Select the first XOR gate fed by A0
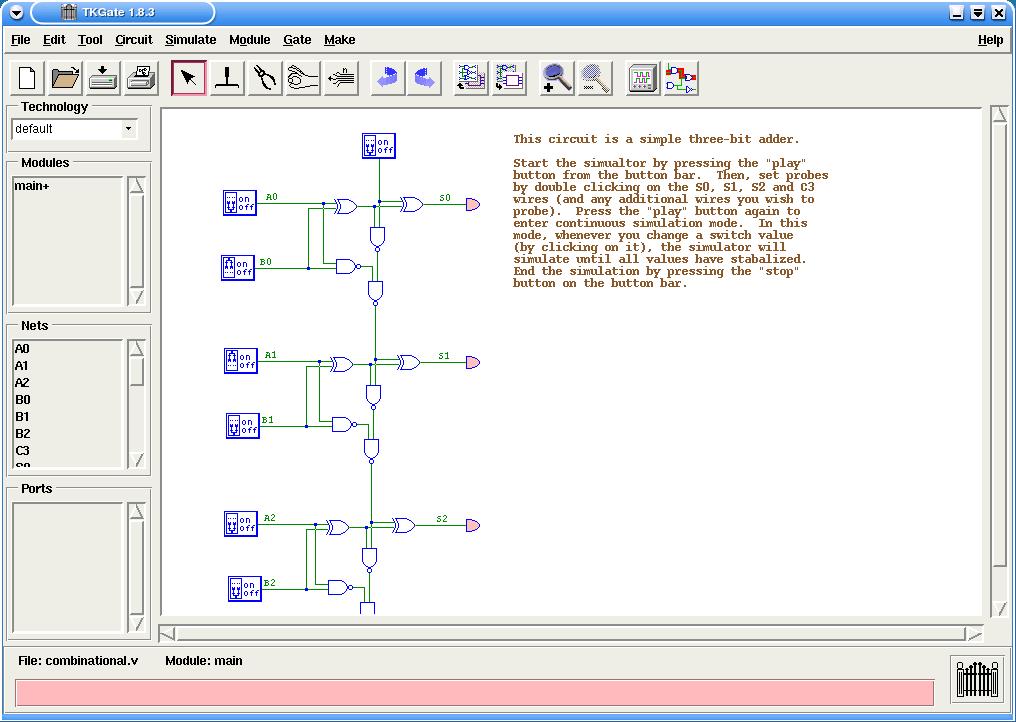Viewport: 1016px width, 722px height. [346, 207]
